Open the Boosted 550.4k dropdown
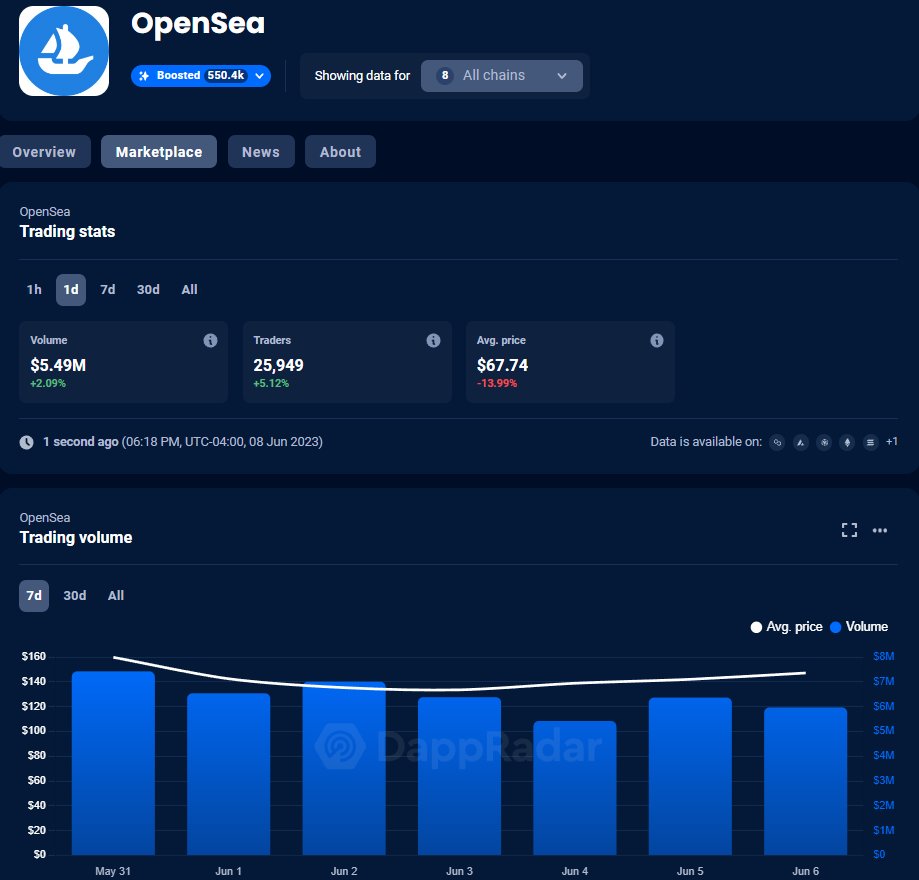This screenshot has height=880, width=919. pyautogui.click(x=200, y=76)
